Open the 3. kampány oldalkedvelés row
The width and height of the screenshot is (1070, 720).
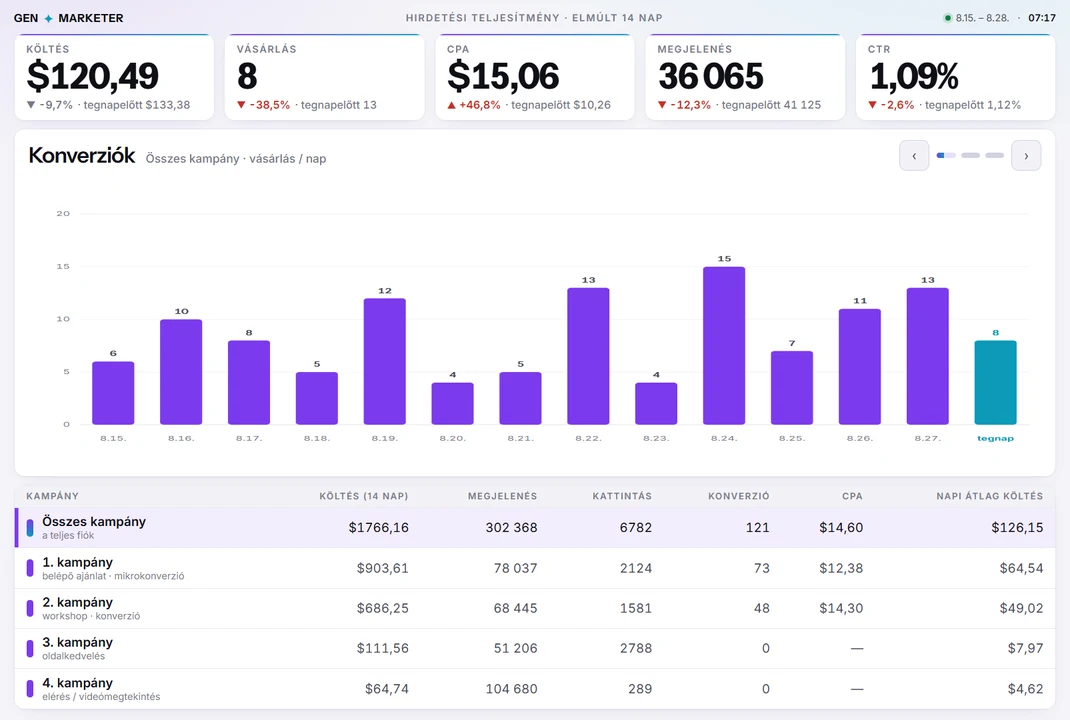point(535,648)
